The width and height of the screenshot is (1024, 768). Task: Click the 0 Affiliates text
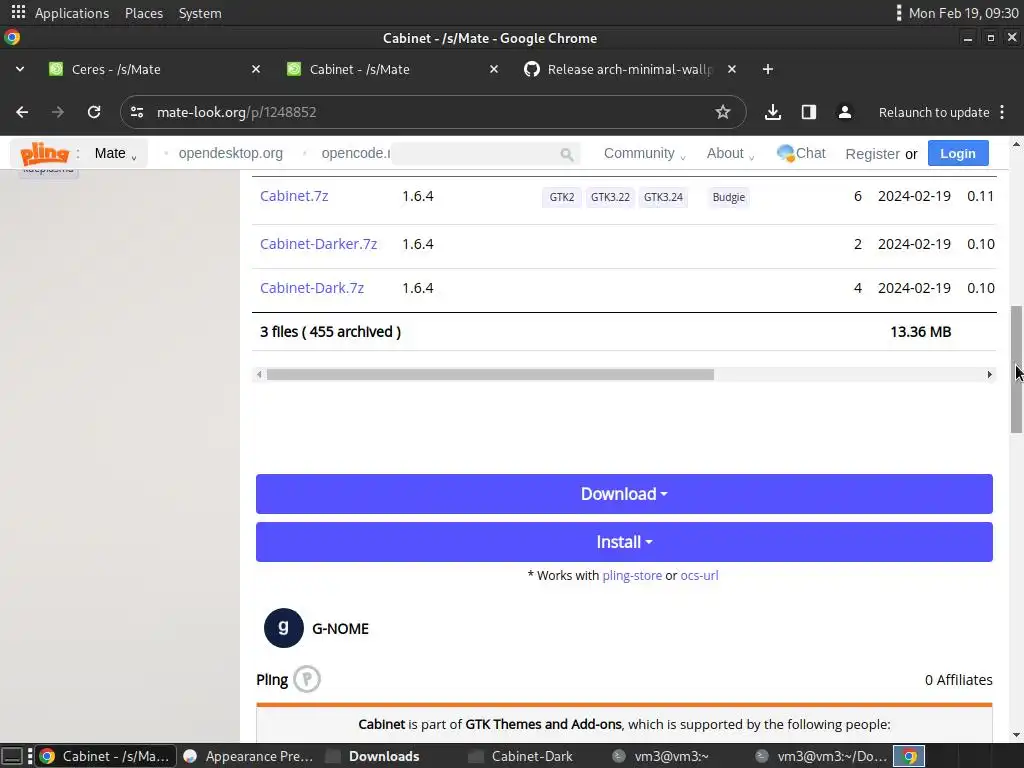(958, 680)
